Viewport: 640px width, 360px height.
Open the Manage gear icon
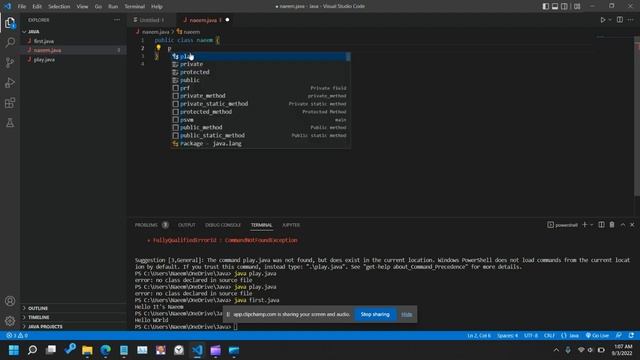click(10, 321)
